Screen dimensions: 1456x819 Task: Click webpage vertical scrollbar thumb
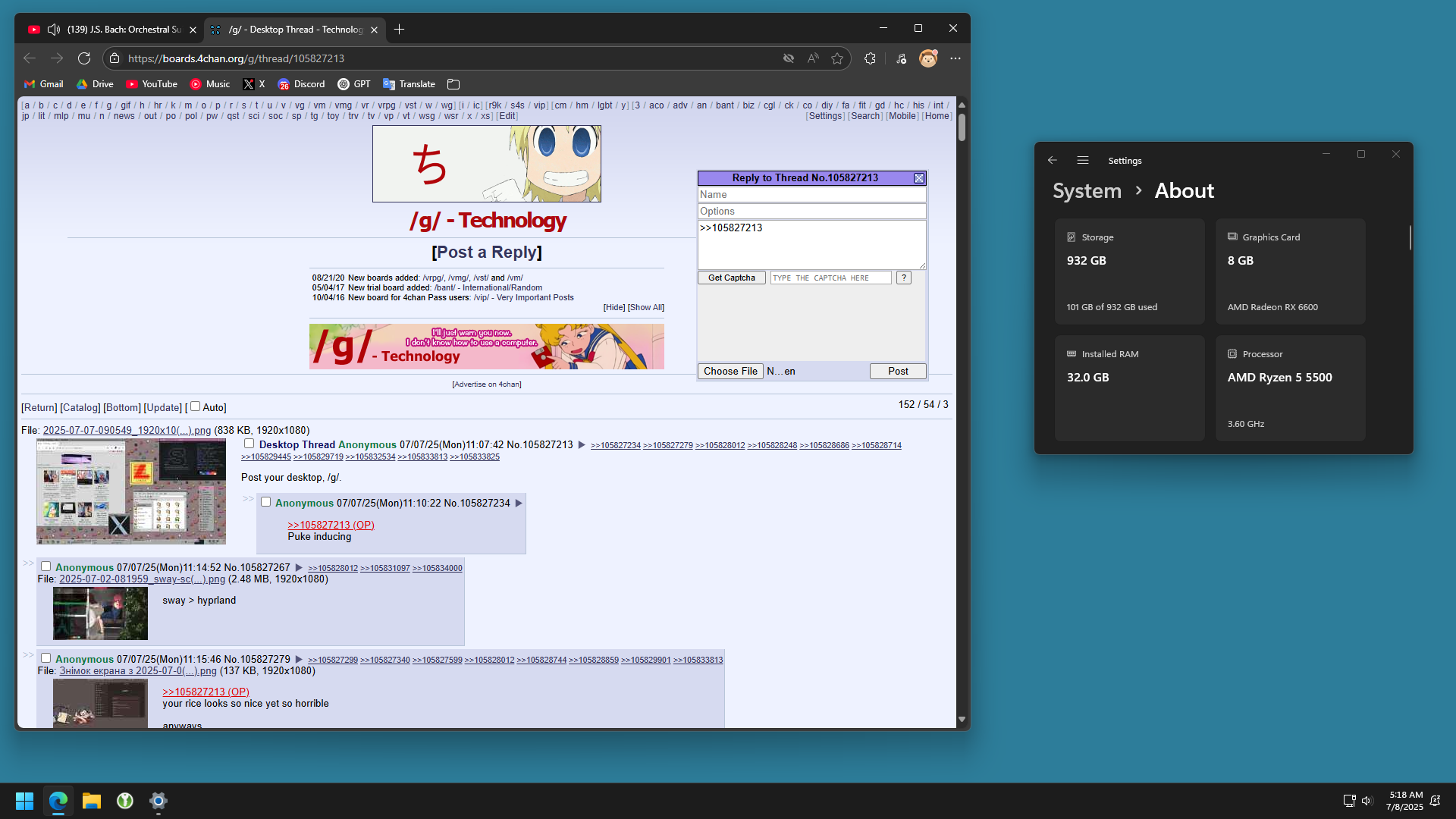(962, 127)
